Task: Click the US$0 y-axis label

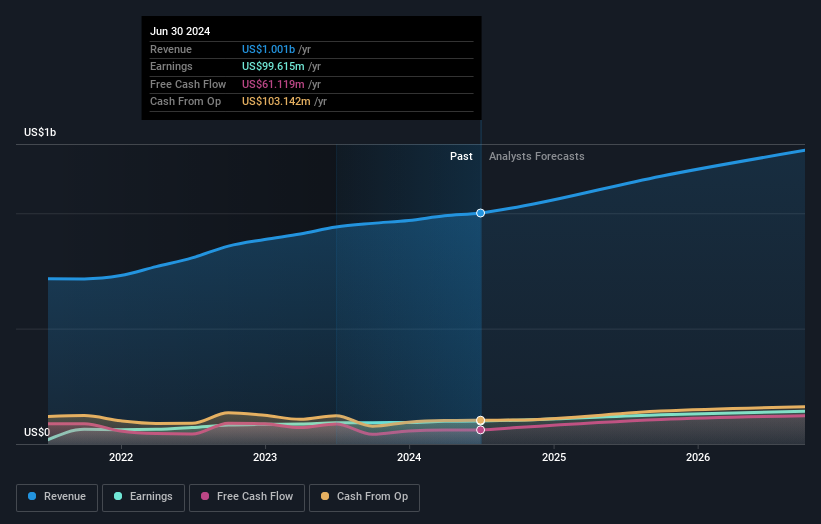Action: [37, 432]
